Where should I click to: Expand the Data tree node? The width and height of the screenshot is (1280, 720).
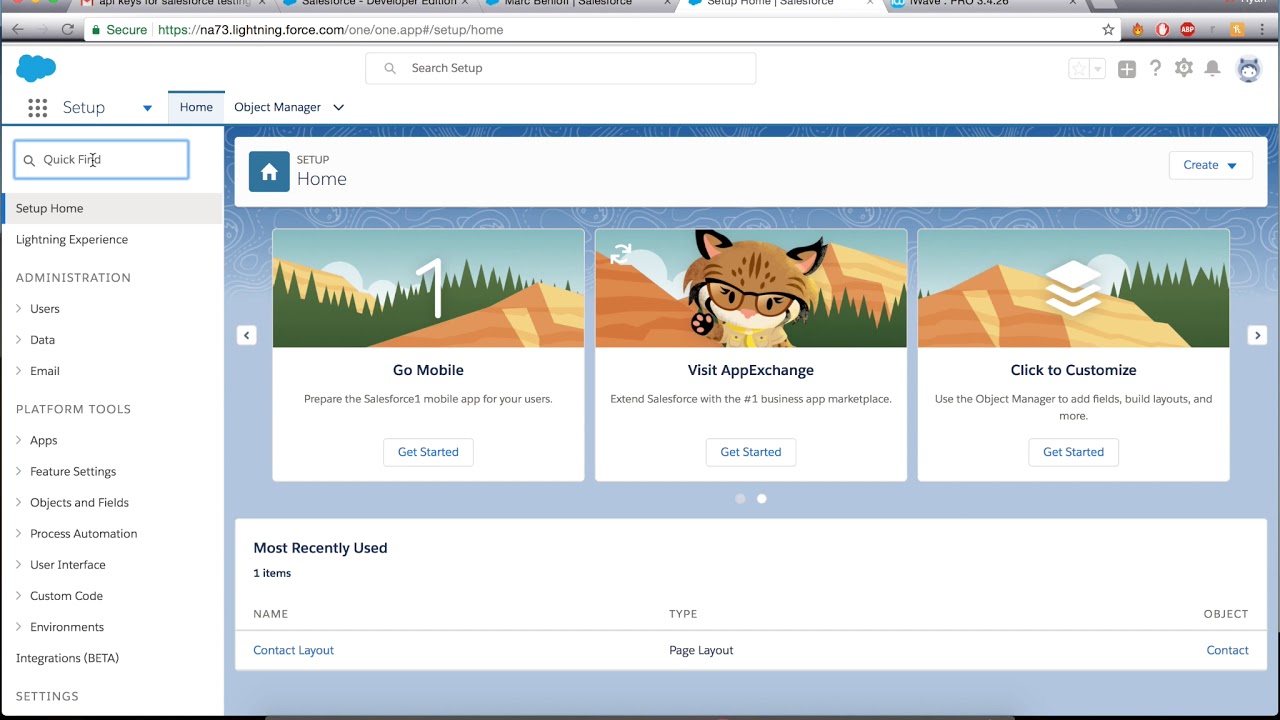(19, 340)
